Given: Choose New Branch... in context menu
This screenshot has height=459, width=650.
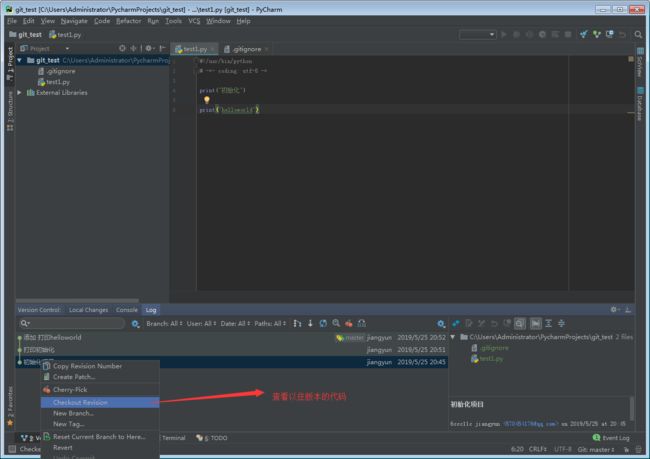Looking at the screenshot, I should point(100,413).
